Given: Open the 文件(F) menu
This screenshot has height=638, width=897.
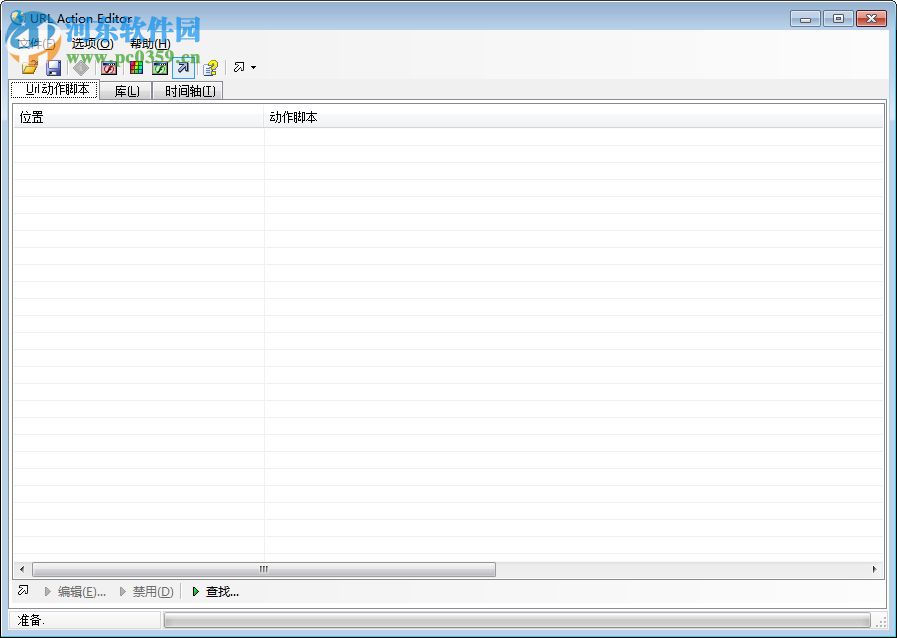Looking at the screenshot, I should pyautogui.click(x=32, y=42).
